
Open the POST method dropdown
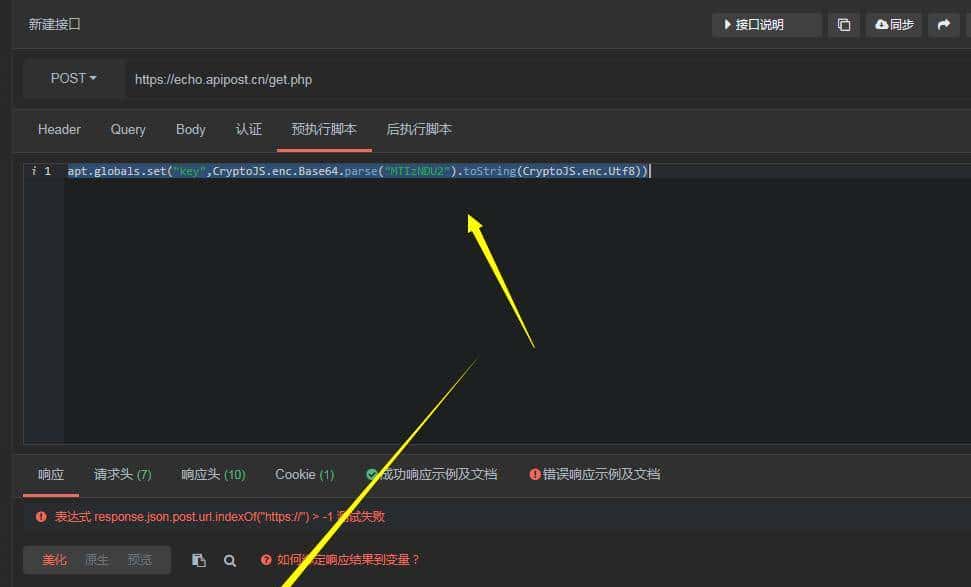click(73, 79)
